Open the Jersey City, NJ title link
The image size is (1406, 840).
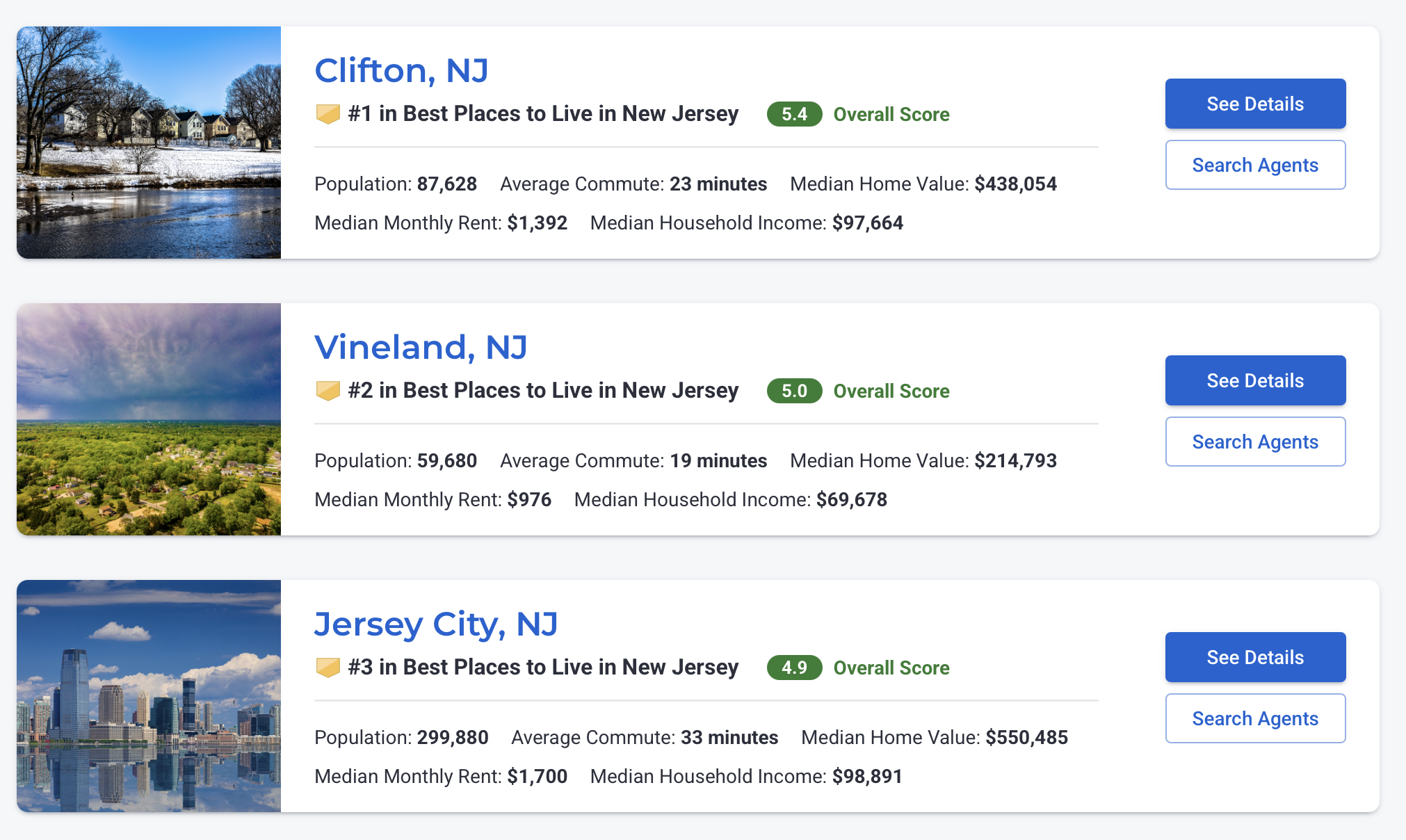tap(436, 624)
